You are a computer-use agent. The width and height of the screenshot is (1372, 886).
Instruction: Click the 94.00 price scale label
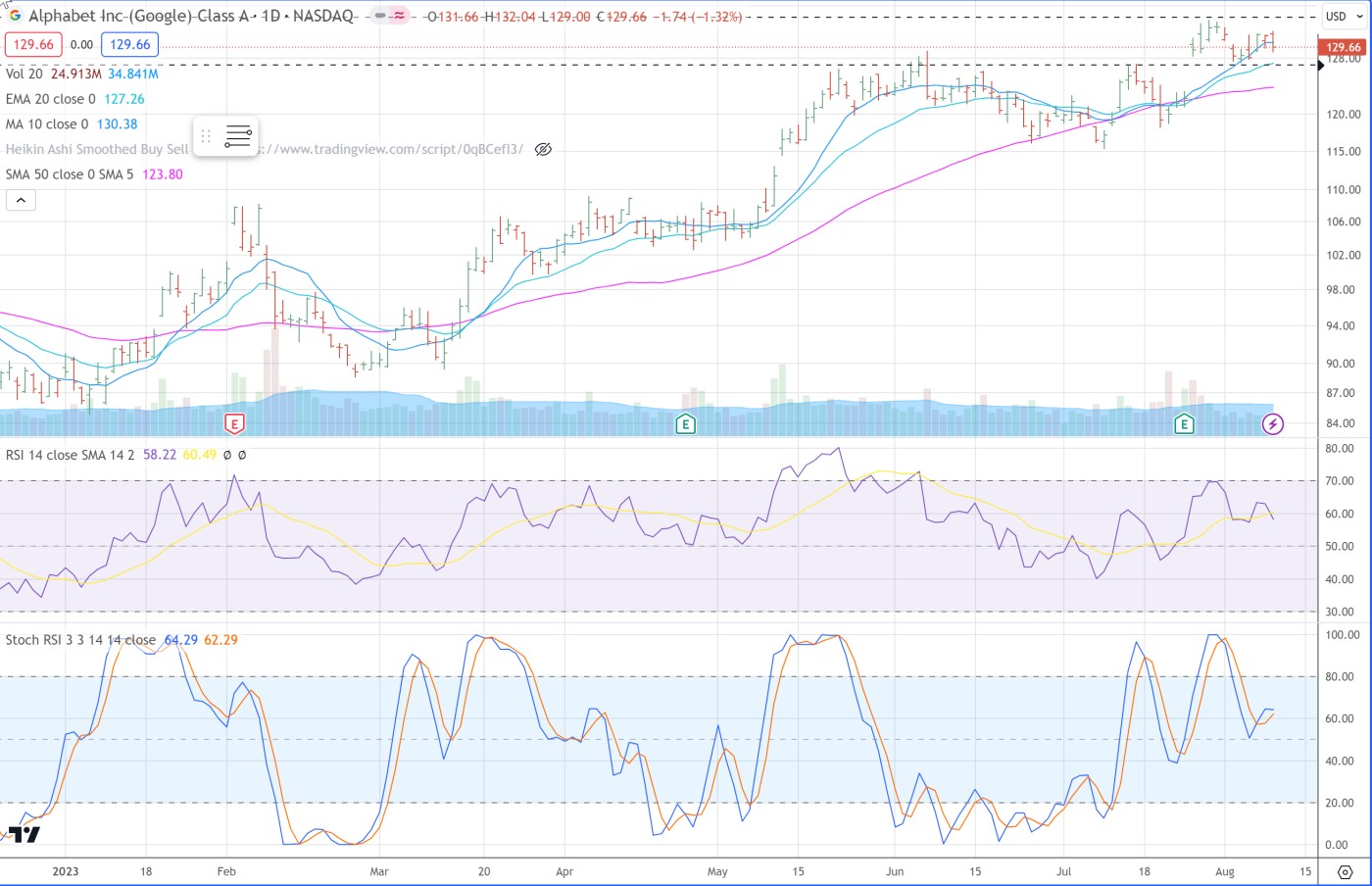pos(1342,326)
